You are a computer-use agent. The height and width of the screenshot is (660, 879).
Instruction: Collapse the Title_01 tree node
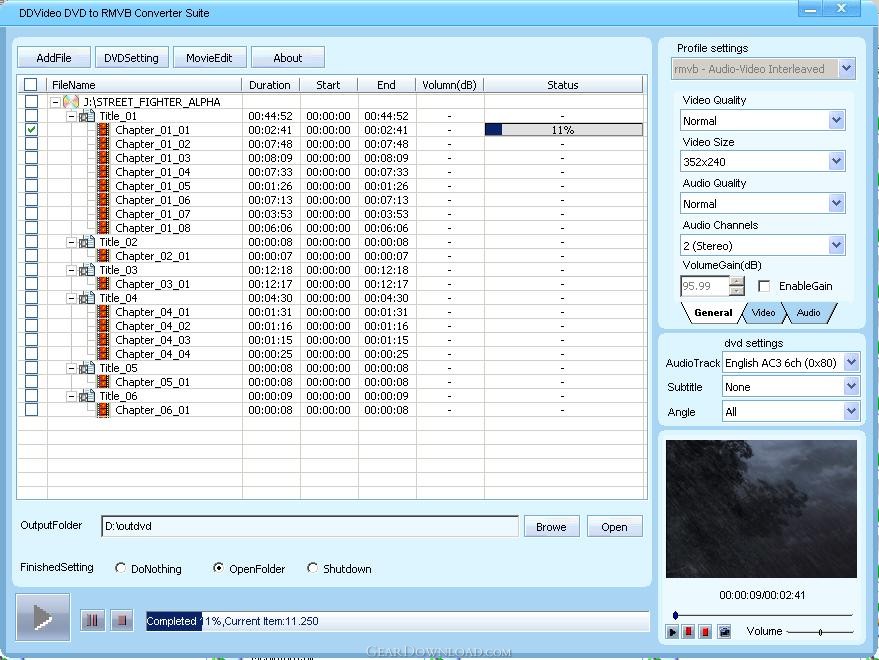tap(71, 117)
